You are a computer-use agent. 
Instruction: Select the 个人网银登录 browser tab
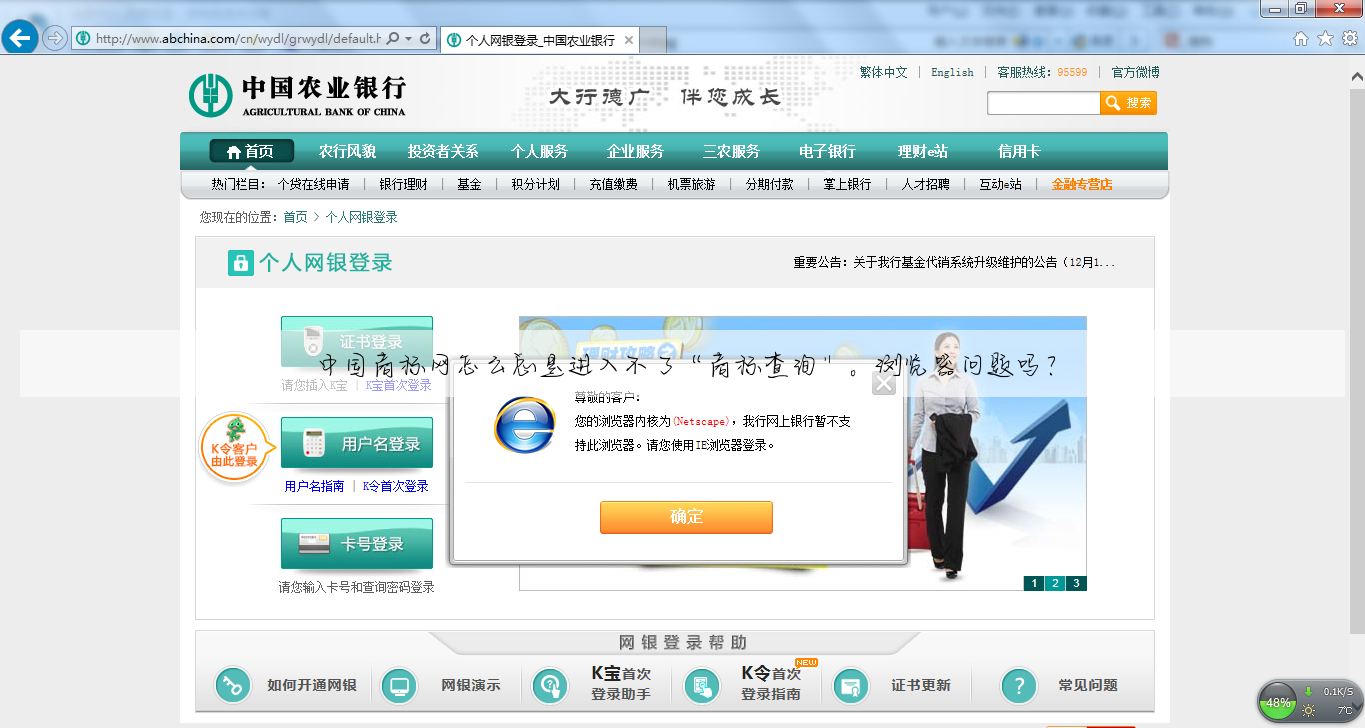pyautogui.click(x=540, y=41)
